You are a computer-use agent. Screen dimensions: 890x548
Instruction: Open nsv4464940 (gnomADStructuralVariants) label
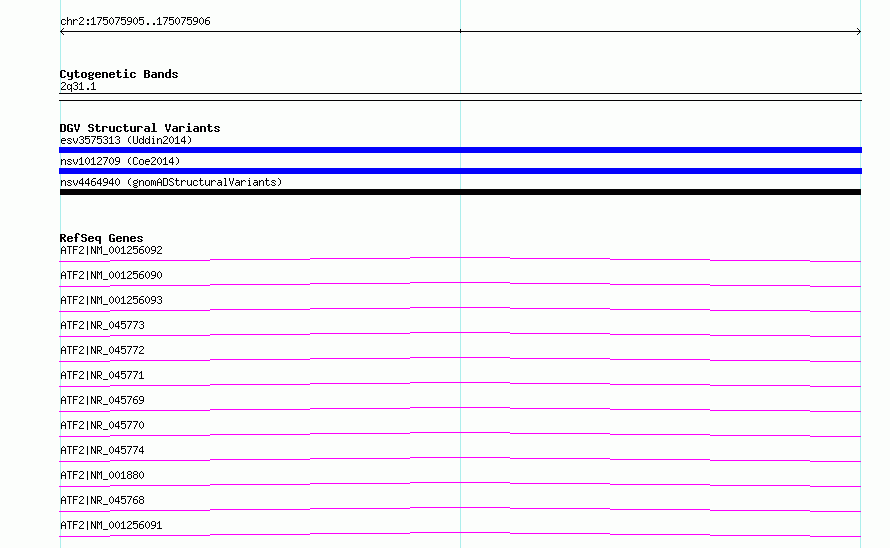171,182
